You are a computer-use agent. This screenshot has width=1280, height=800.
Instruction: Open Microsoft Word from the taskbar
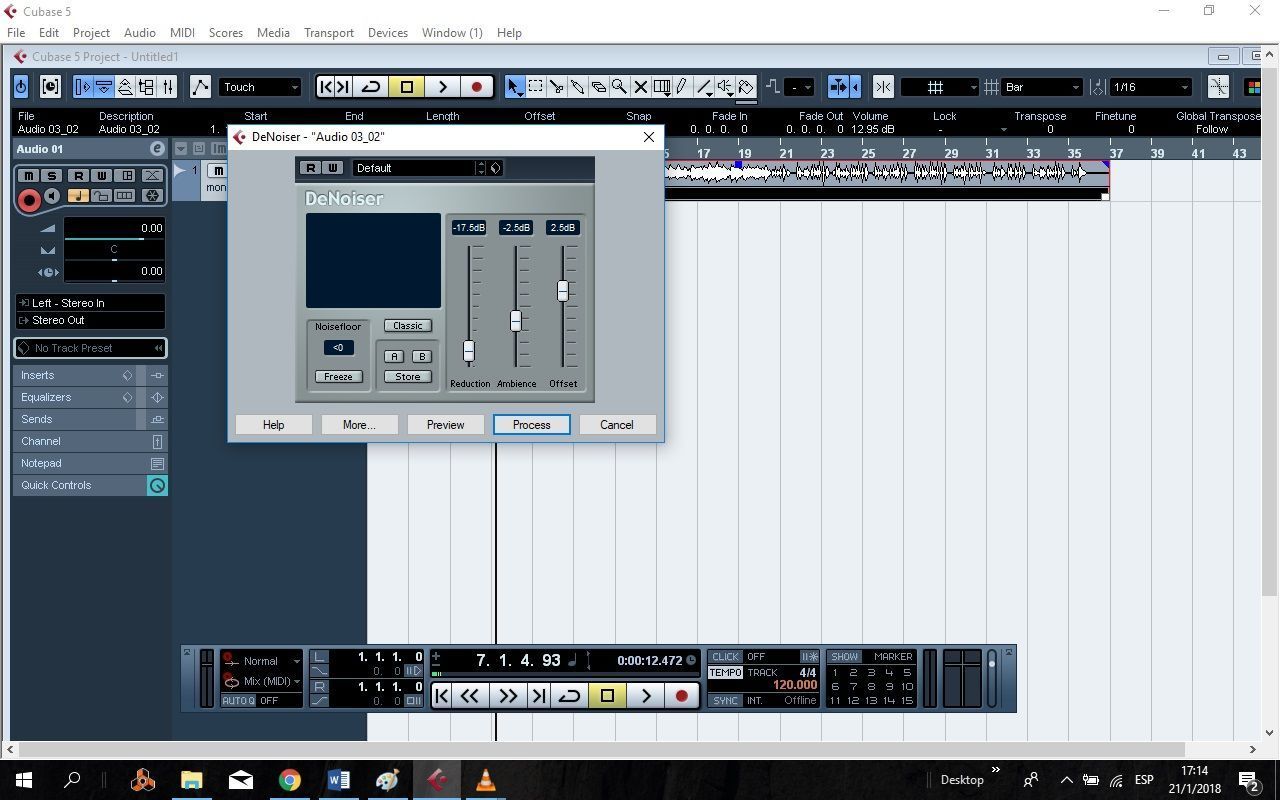[338, 780]
